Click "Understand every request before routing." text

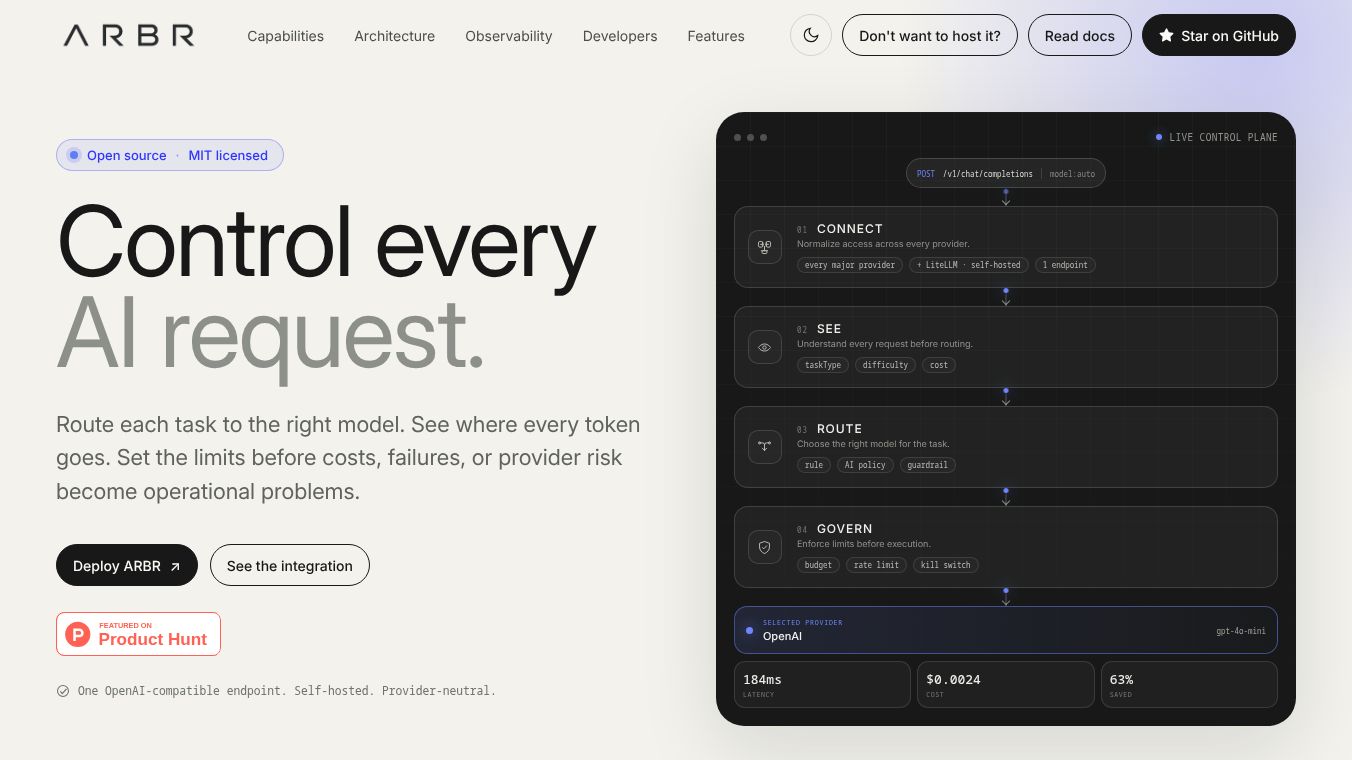[x=885, y=344]
